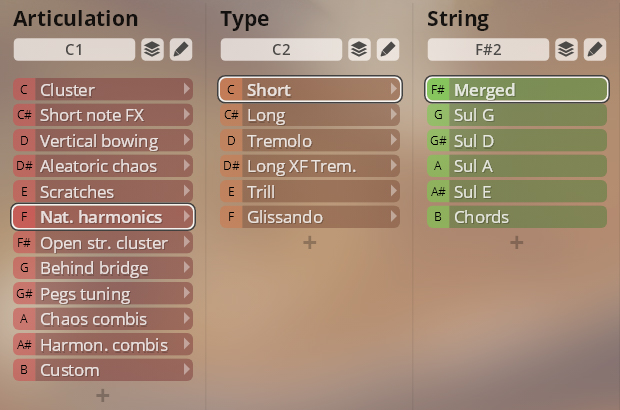The height and width of the screenshot is (410, 620).
Task: Add a new entry with Articulation plus icon
Action: click(103, 395)
